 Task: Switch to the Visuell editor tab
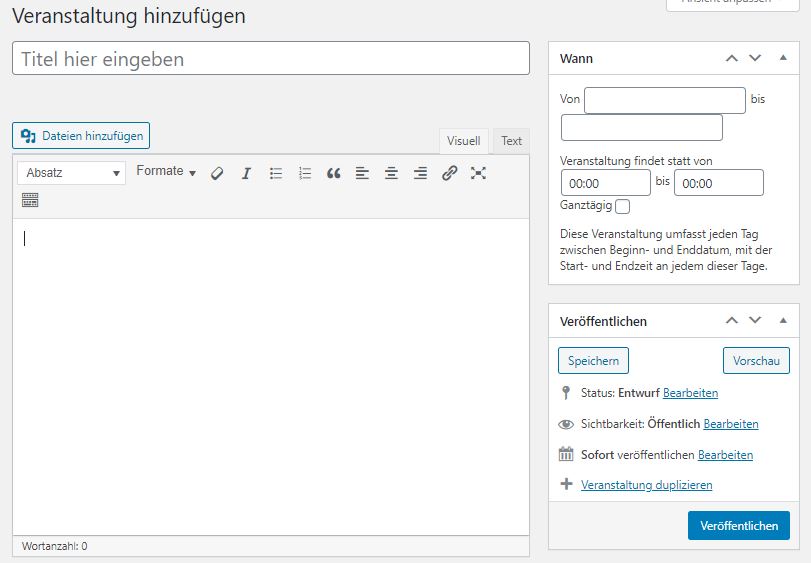tap(463, 141)
